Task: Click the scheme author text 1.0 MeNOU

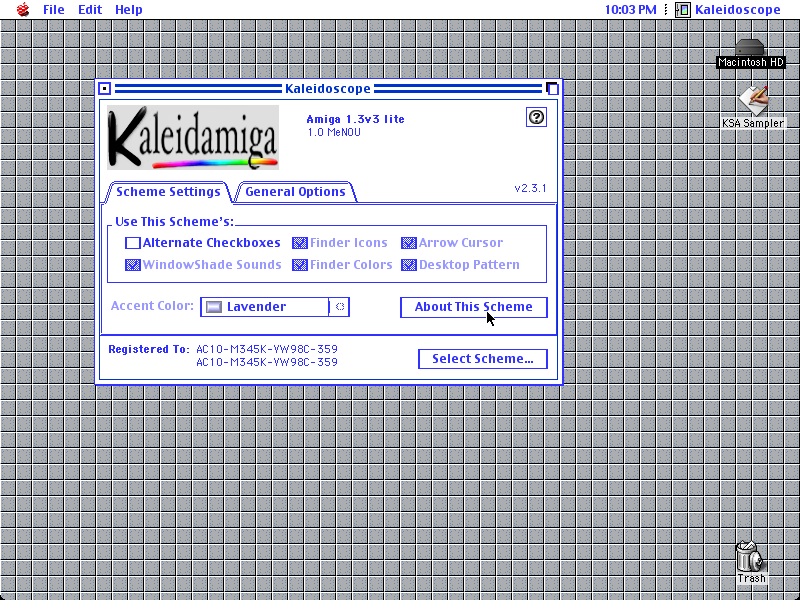Action: pos(334,133)
